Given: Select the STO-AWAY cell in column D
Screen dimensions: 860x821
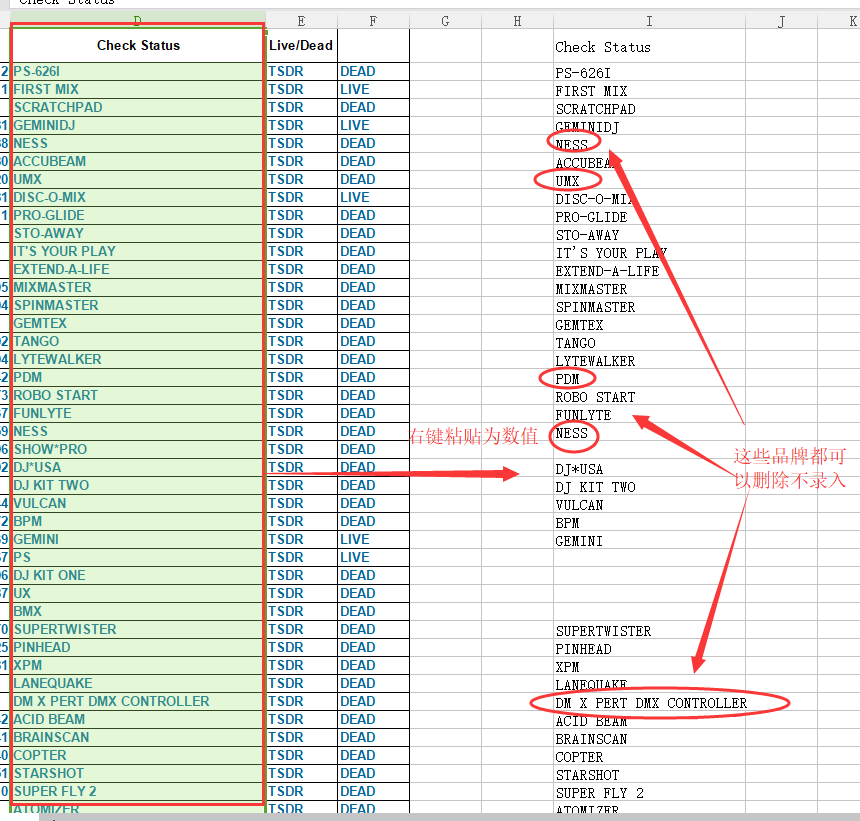Looking at the screenshot, I should (138, 234).
